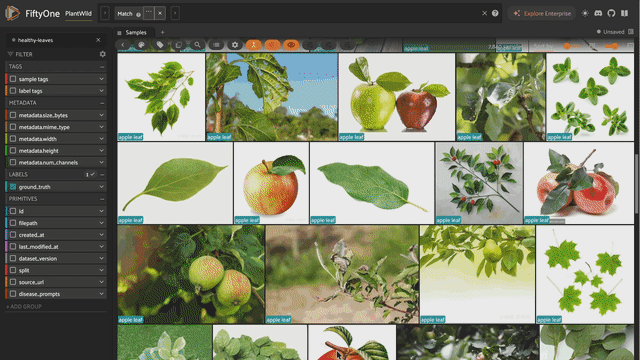This screenshot has width=640, height=360.
Task: Enable split field checkbox
Action: tap(13, 270)
